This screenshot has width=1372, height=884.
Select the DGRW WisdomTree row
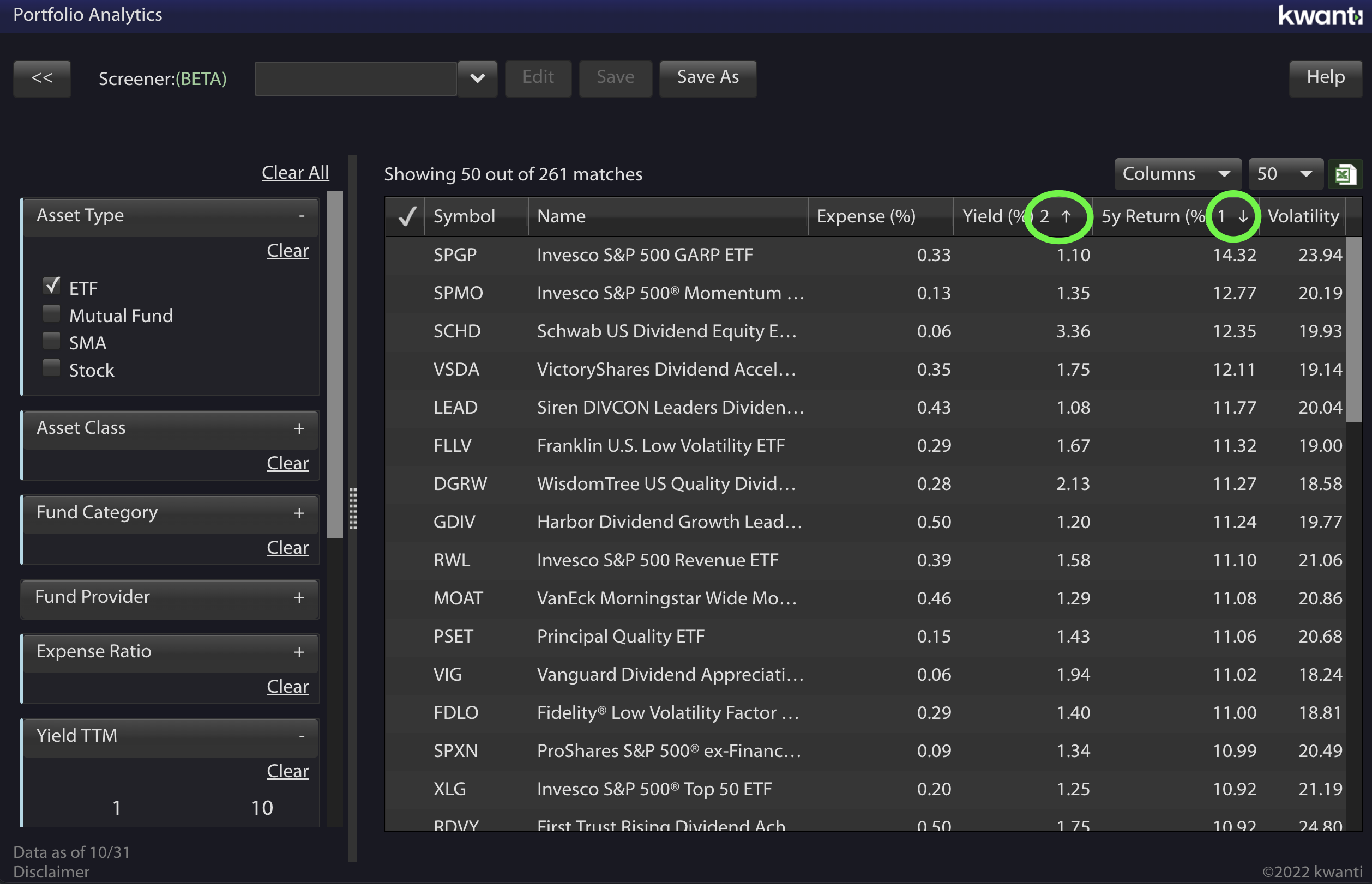point(865,484)
